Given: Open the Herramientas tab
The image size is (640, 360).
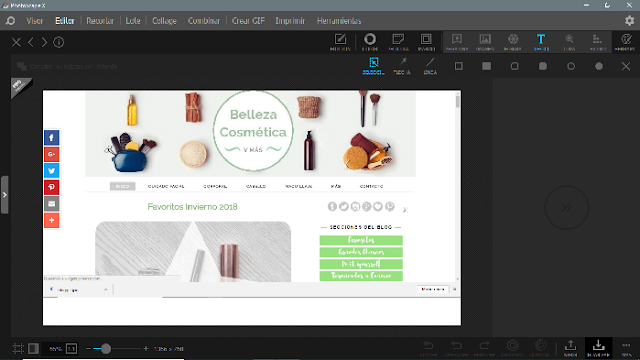Looking at the screenshot, I should [339, 21].
